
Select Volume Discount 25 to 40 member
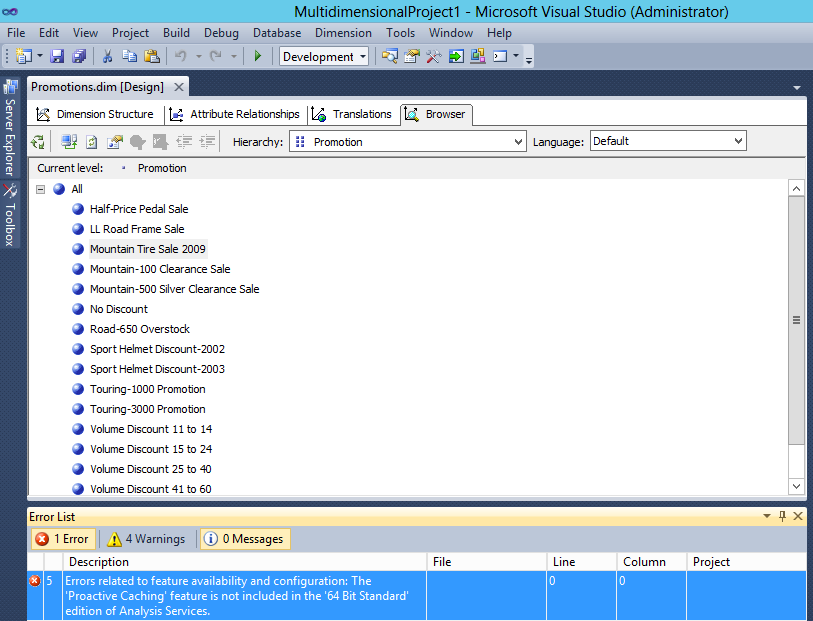[150, 469]
